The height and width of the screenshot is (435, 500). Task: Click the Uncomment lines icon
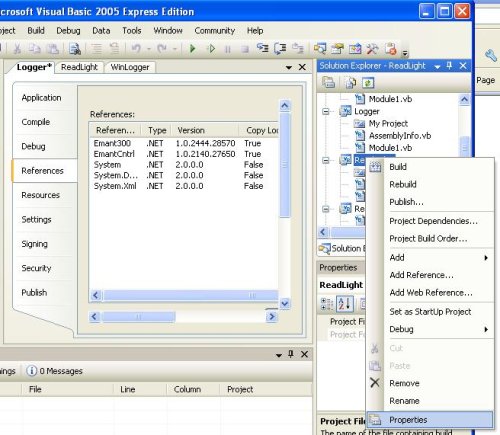(x=114, y=49)
